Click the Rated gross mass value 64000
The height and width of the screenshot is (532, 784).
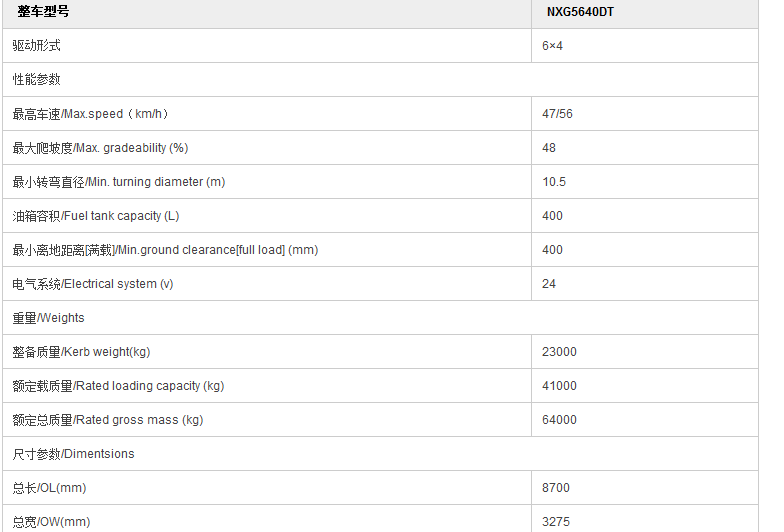pyautogui.click(x=559, y=420)
